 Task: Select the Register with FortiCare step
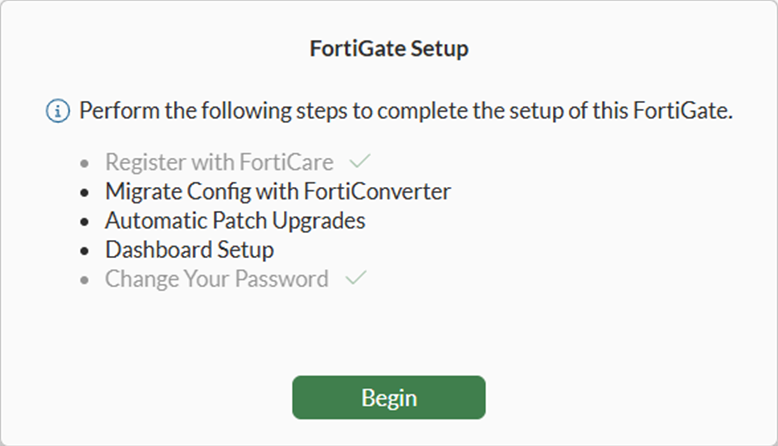219,162
